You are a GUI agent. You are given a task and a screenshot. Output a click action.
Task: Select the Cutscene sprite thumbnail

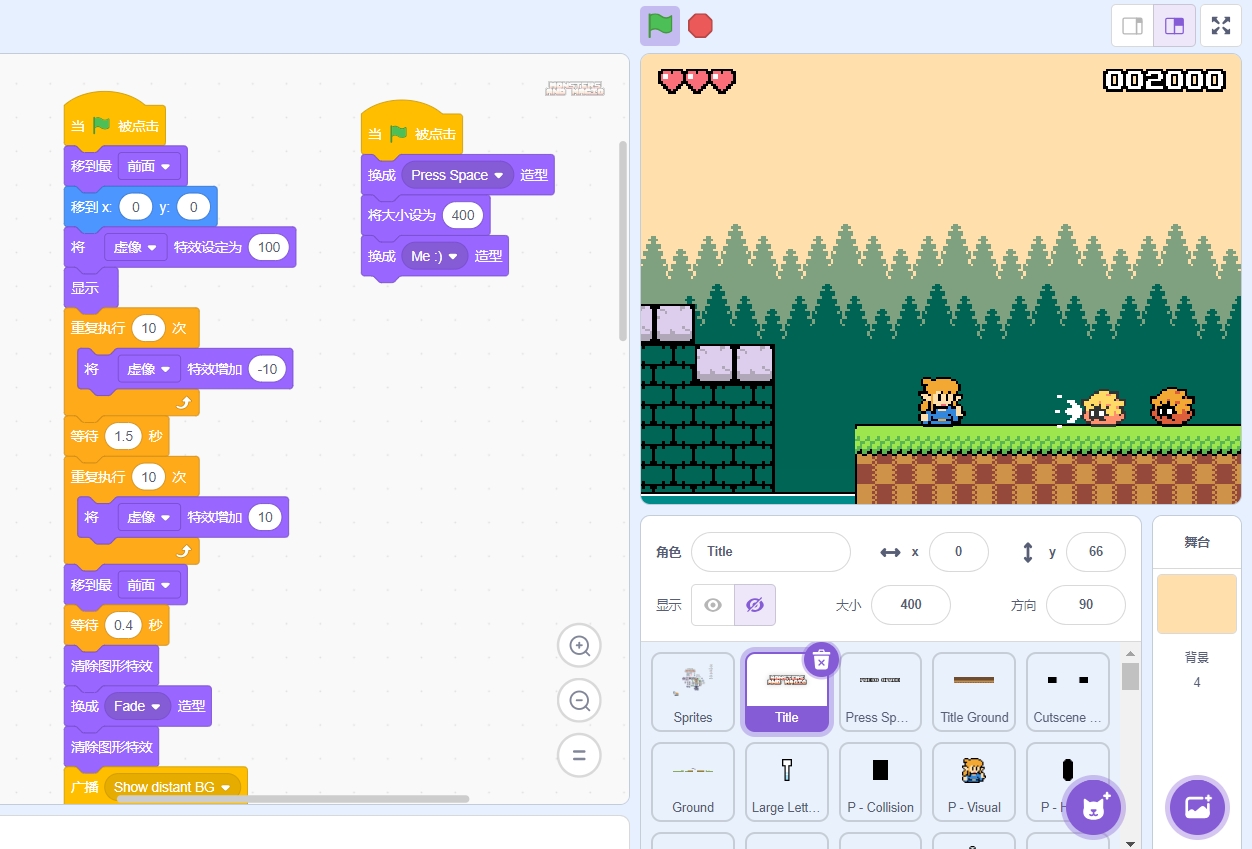pyautogui.click(x=1068, y=692)
